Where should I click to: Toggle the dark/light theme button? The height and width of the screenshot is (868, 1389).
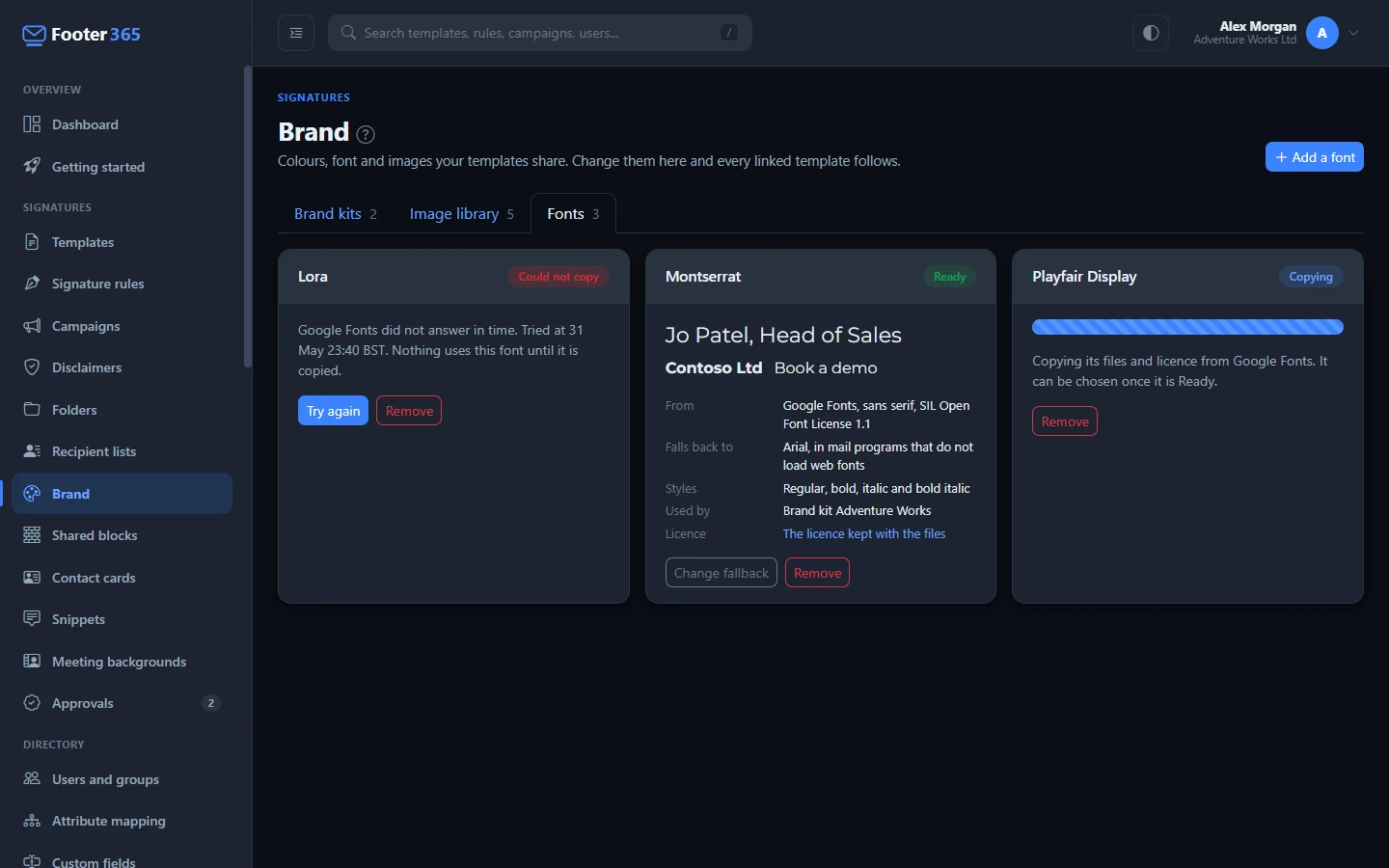[1151, 33]
